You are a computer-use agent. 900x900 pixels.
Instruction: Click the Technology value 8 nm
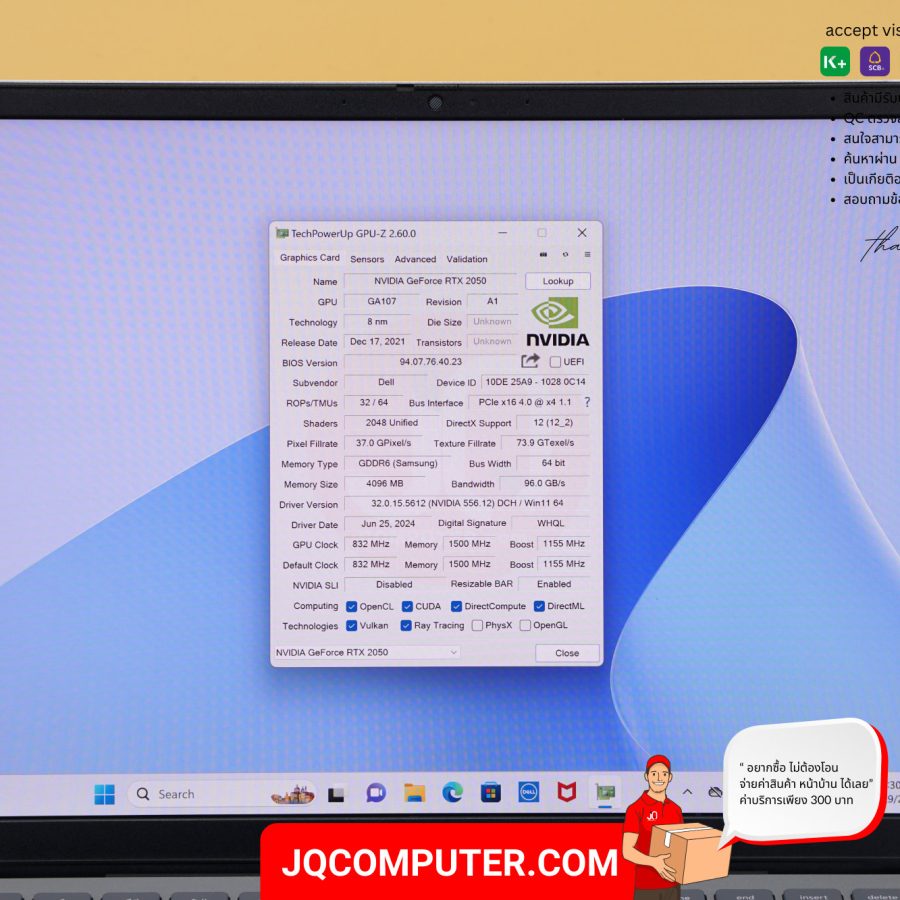point(377,322)
